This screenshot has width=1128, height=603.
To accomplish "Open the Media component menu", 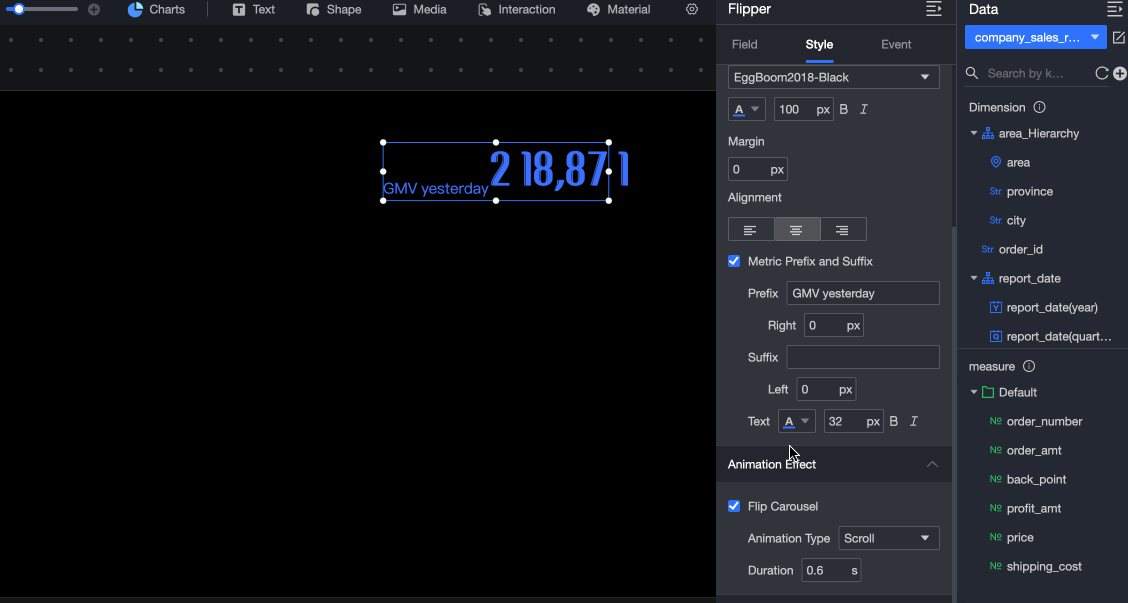I will point(419,9).
